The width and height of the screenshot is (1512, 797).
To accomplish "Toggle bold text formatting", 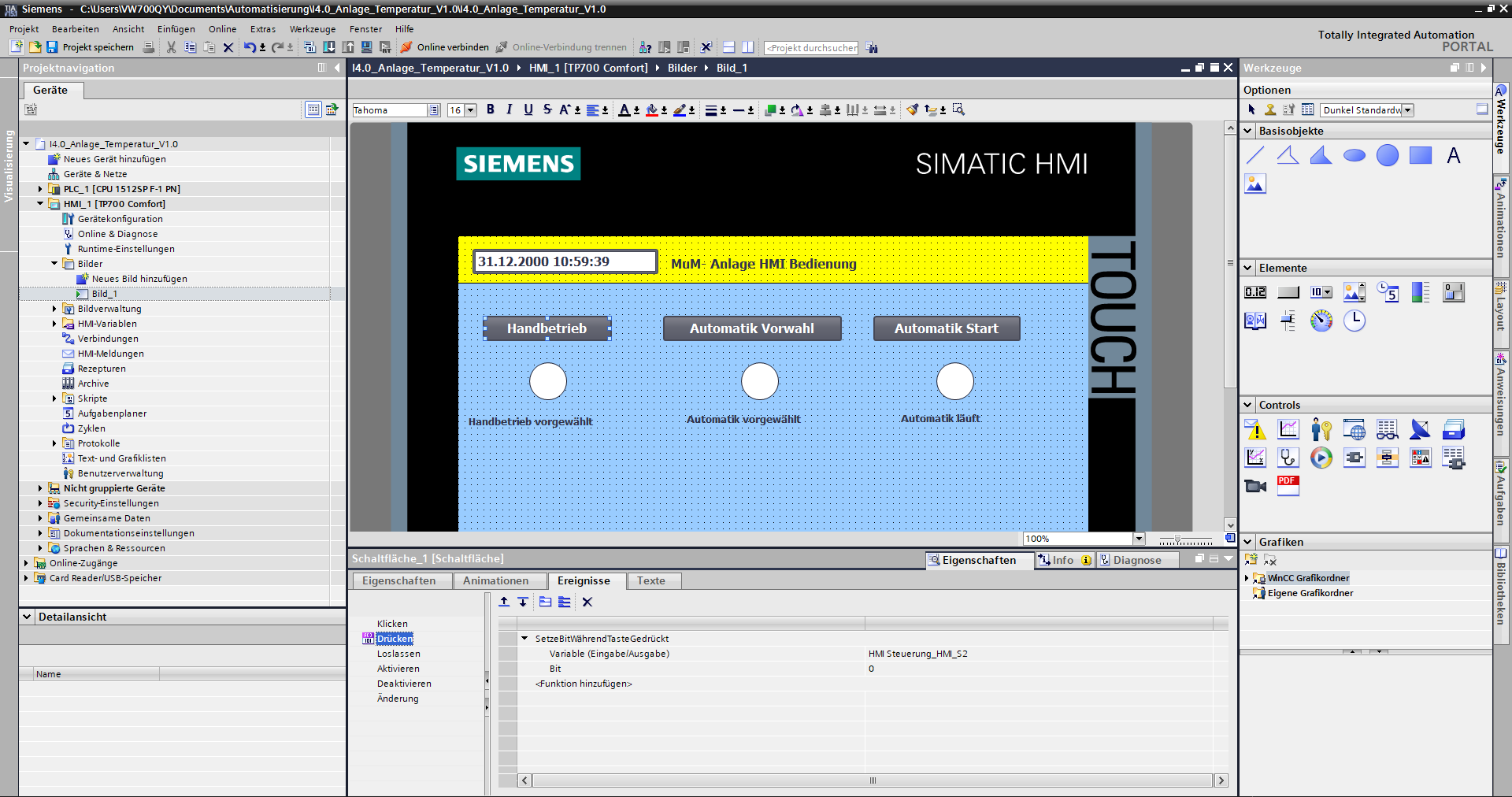I will tap(490, 109).
